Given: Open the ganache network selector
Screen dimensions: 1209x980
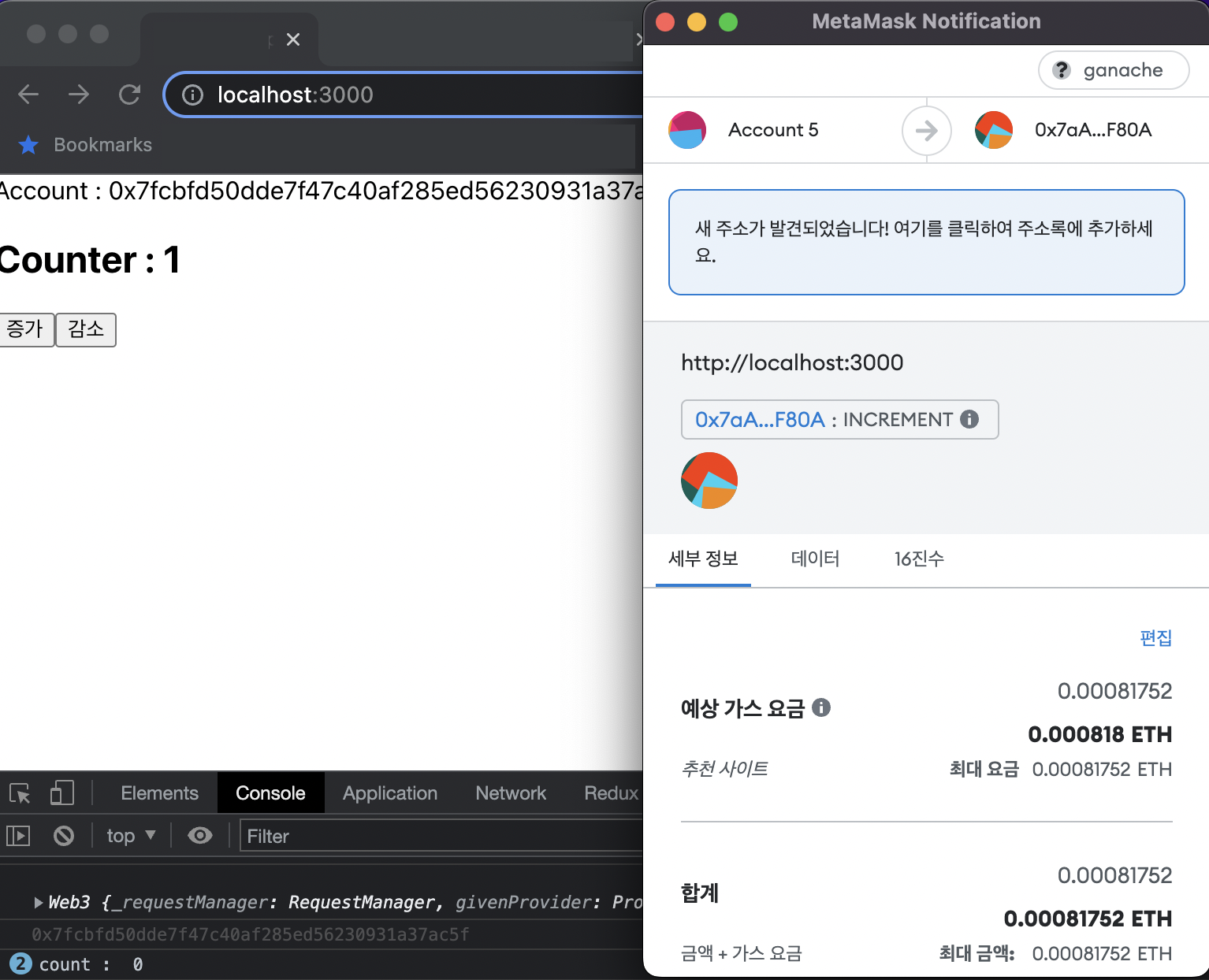Looking at the screenshot, I should point(1114,70).
